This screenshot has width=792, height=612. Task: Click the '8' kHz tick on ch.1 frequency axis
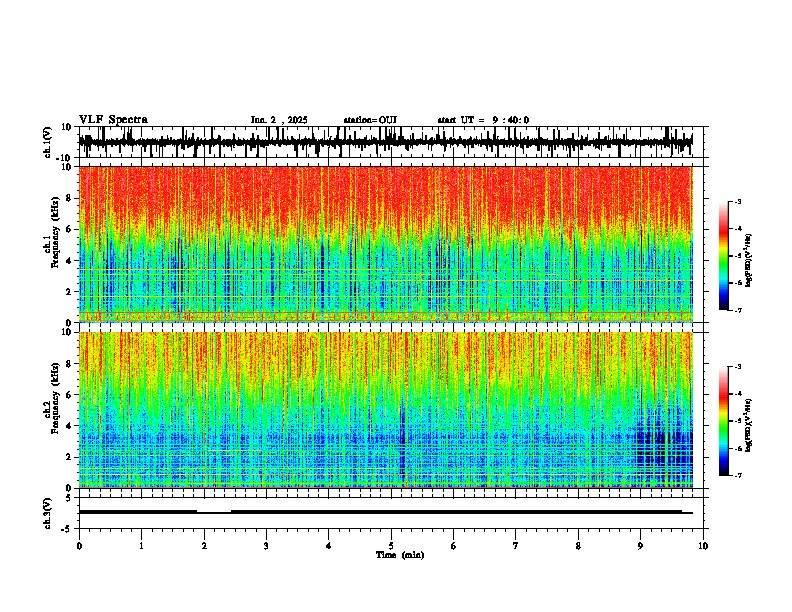click(x=69, y=198)
